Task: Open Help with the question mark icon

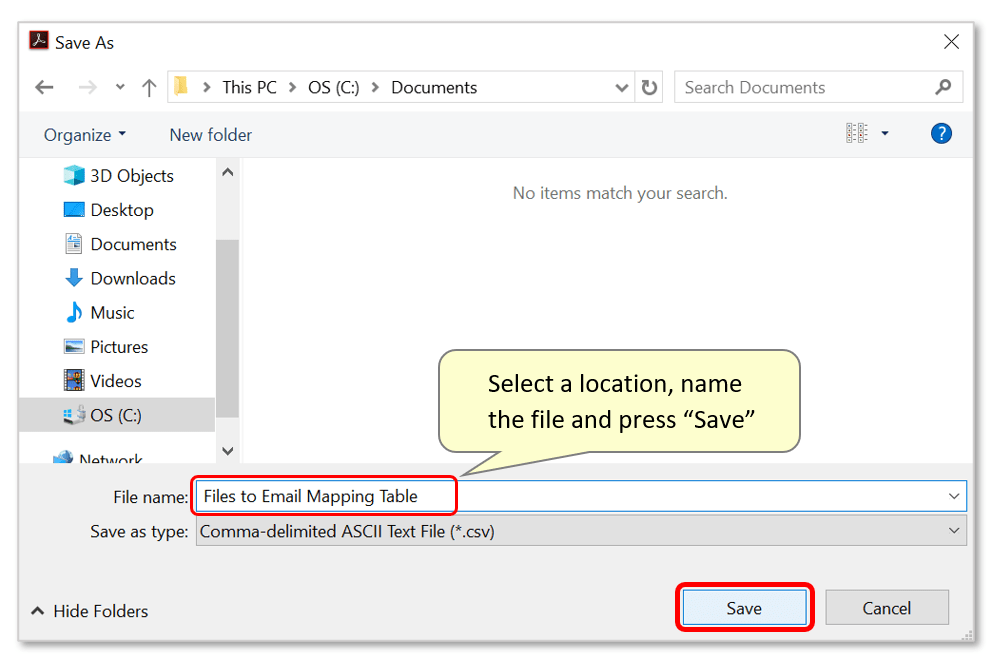Action: point(941,133)
